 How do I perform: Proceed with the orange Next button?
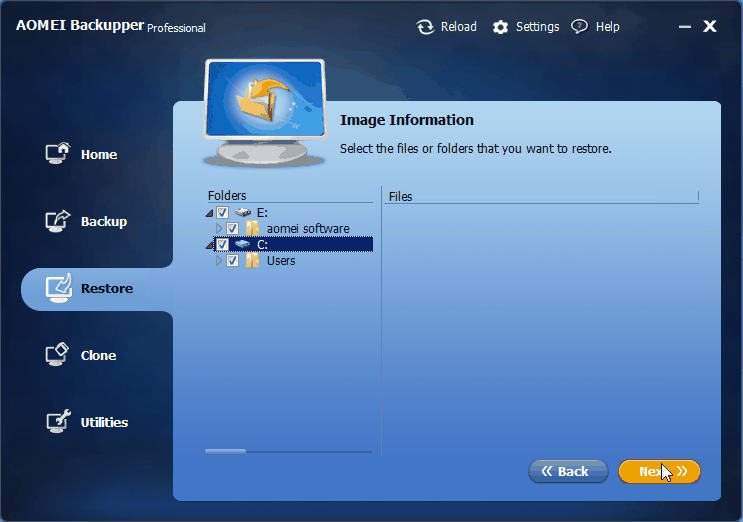pos(659,471)
